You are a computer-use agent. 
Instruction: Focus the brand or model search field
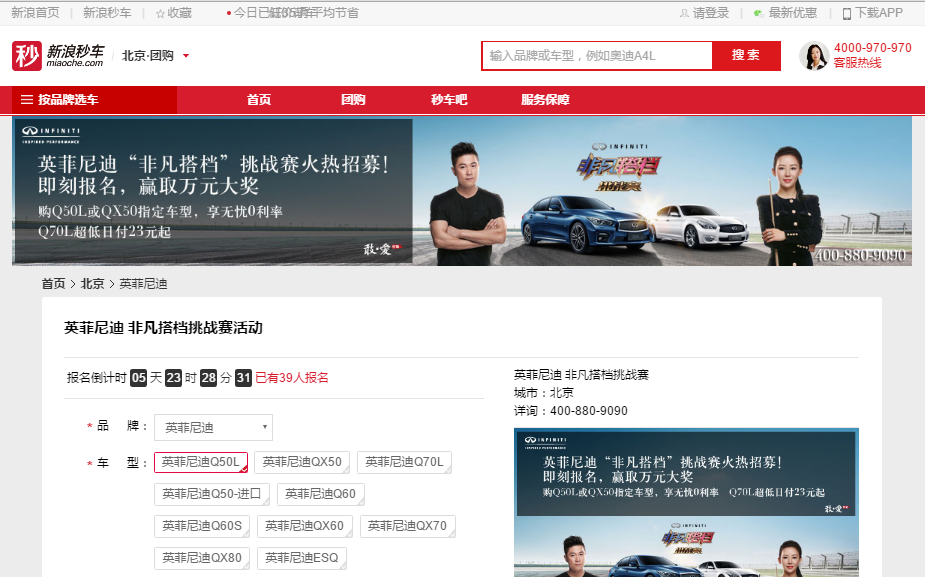pos(597,56)
